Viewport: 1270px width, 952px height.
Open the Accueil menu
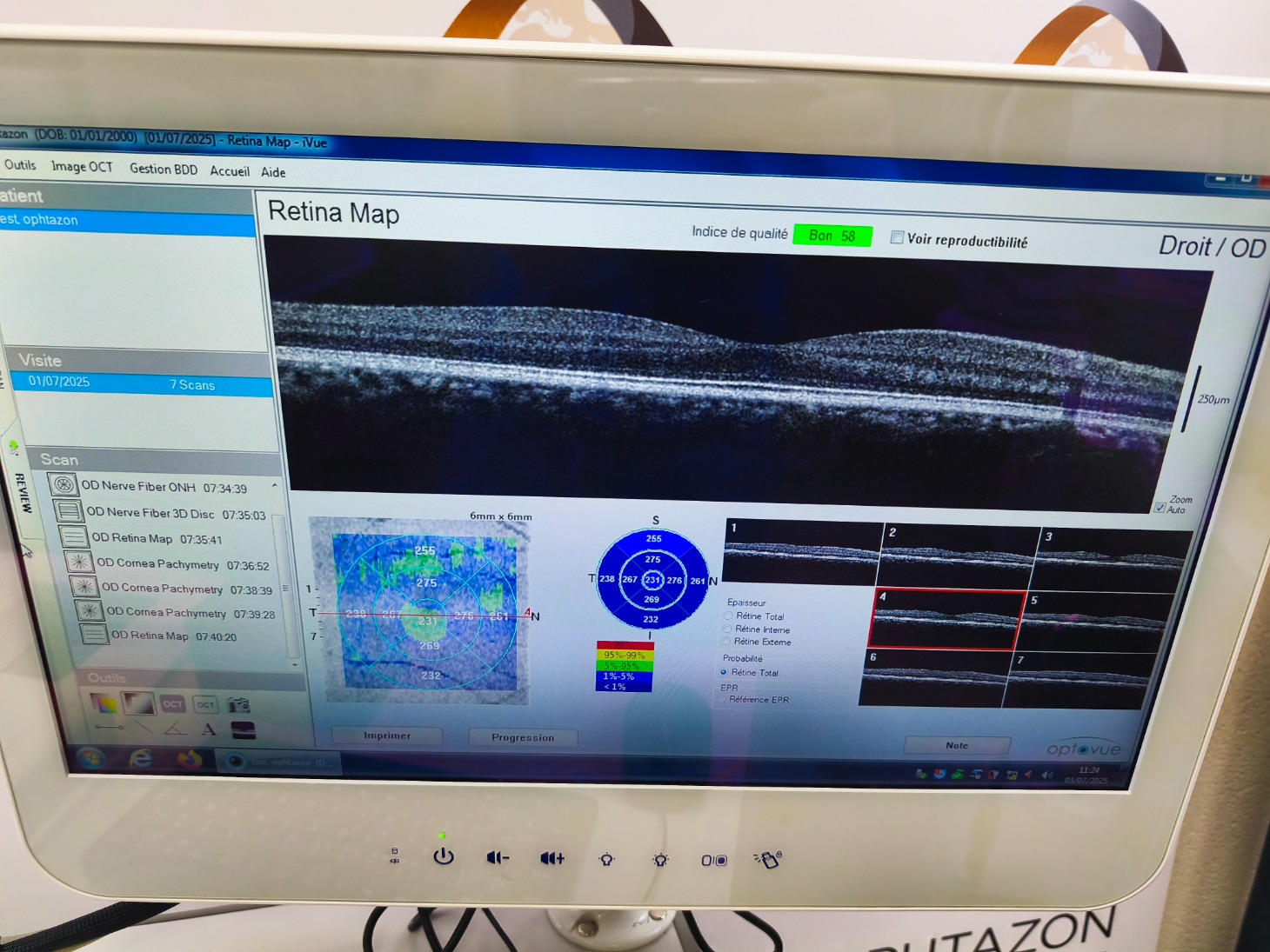point(230,171)
